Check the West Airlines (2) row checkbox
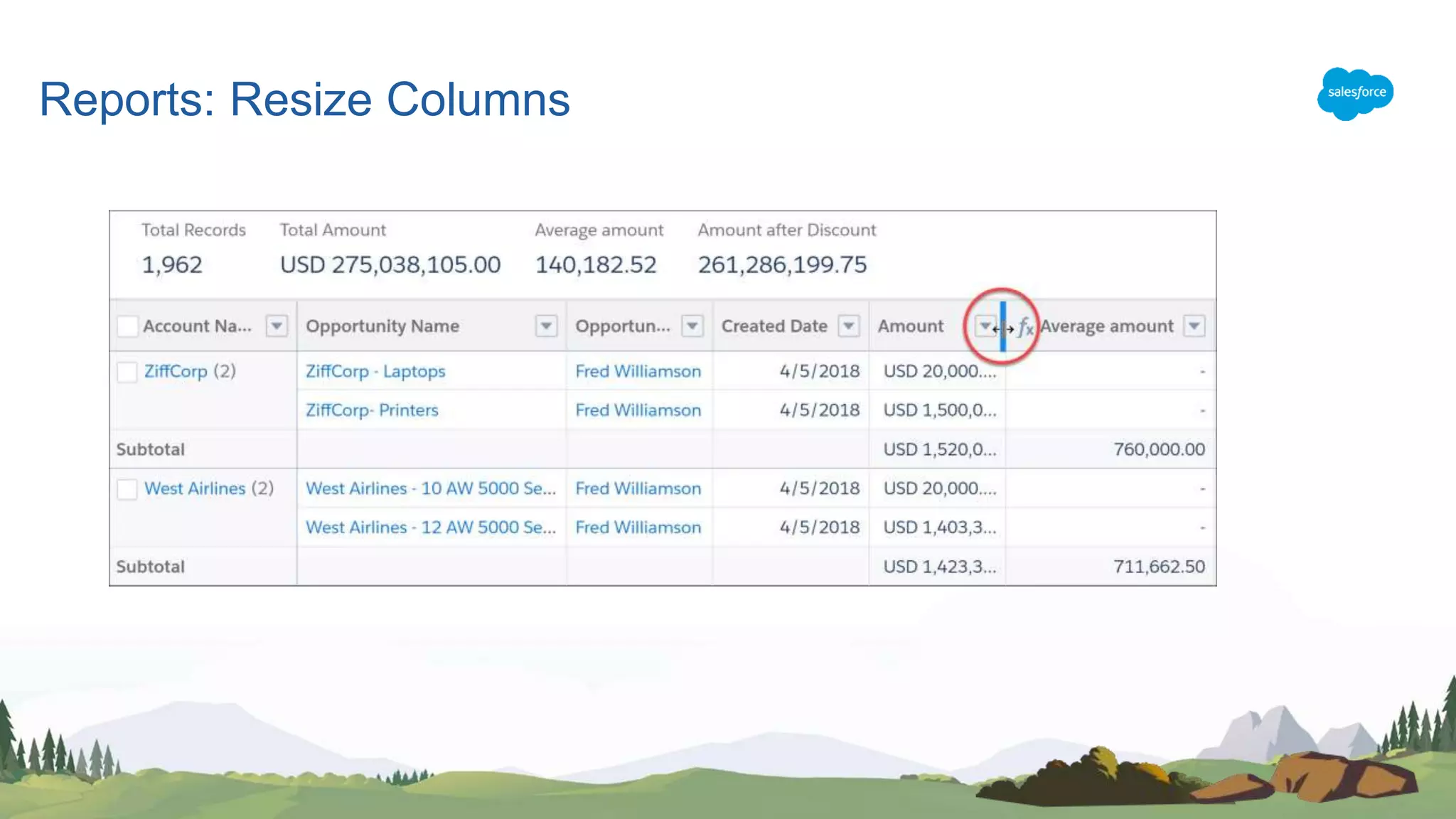 click(127, 489)
